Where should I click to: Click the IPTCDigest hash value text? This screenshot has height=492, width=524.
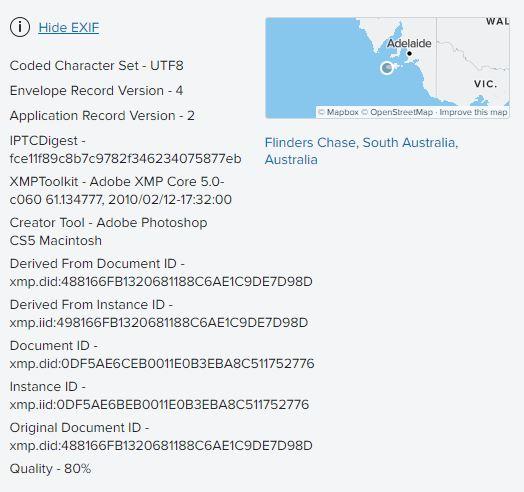(126, 159)
